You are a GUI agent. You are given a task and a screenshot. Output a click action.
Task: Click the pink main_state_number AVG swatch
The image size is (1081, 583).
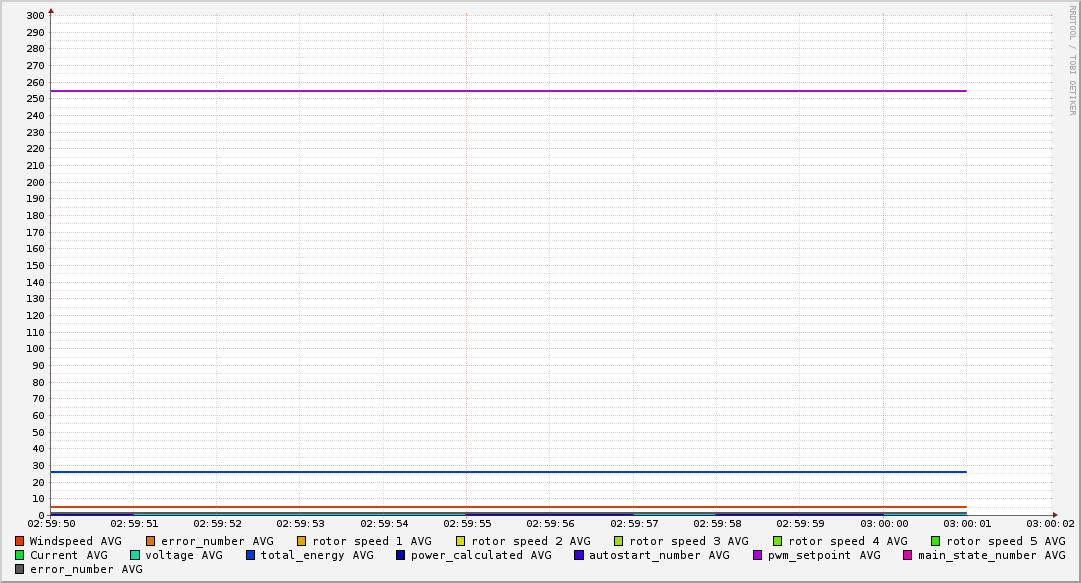[x=908, y=555]
